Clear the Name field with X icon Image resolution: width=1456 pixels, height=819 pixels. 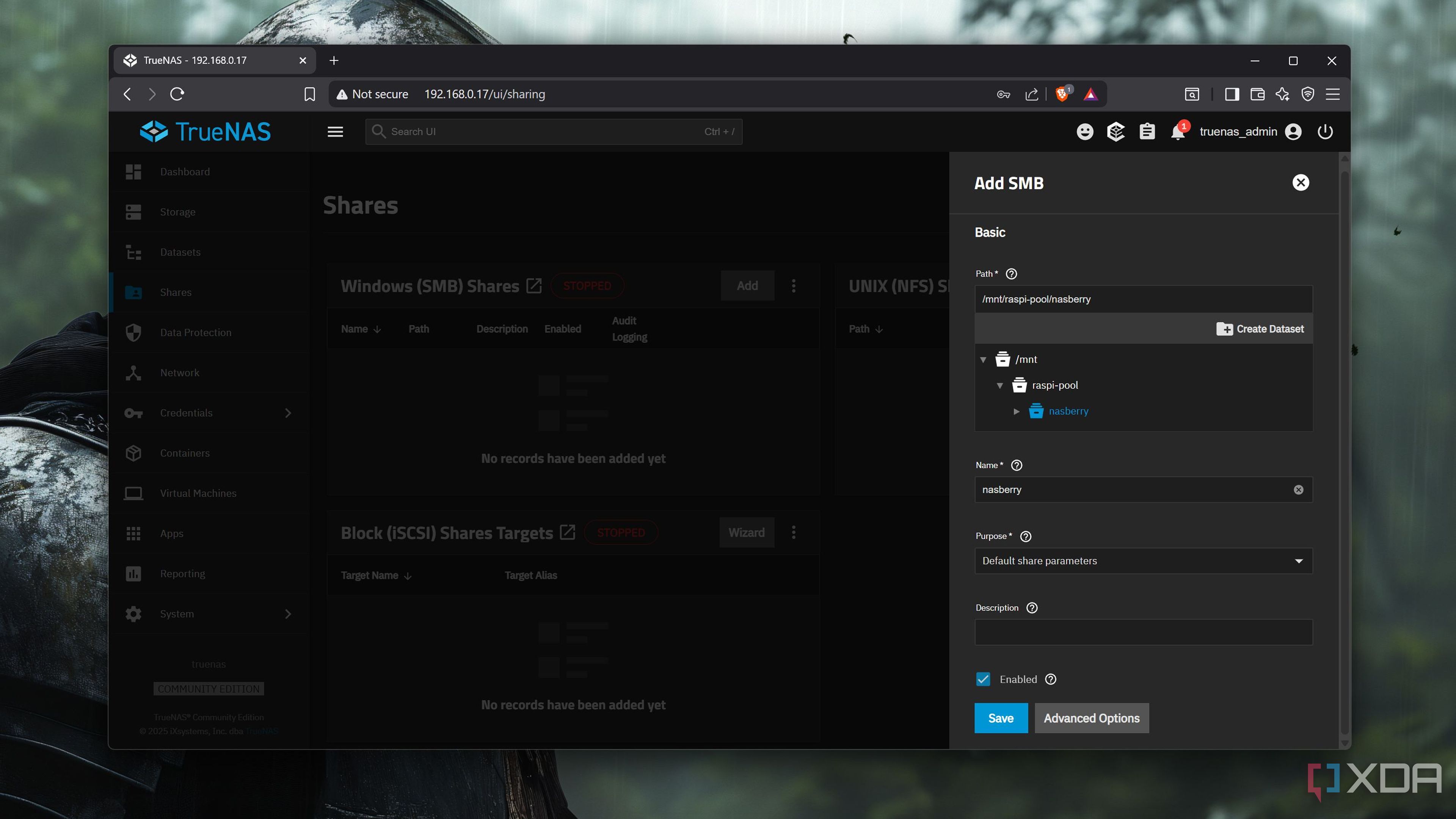point(1299,490)
